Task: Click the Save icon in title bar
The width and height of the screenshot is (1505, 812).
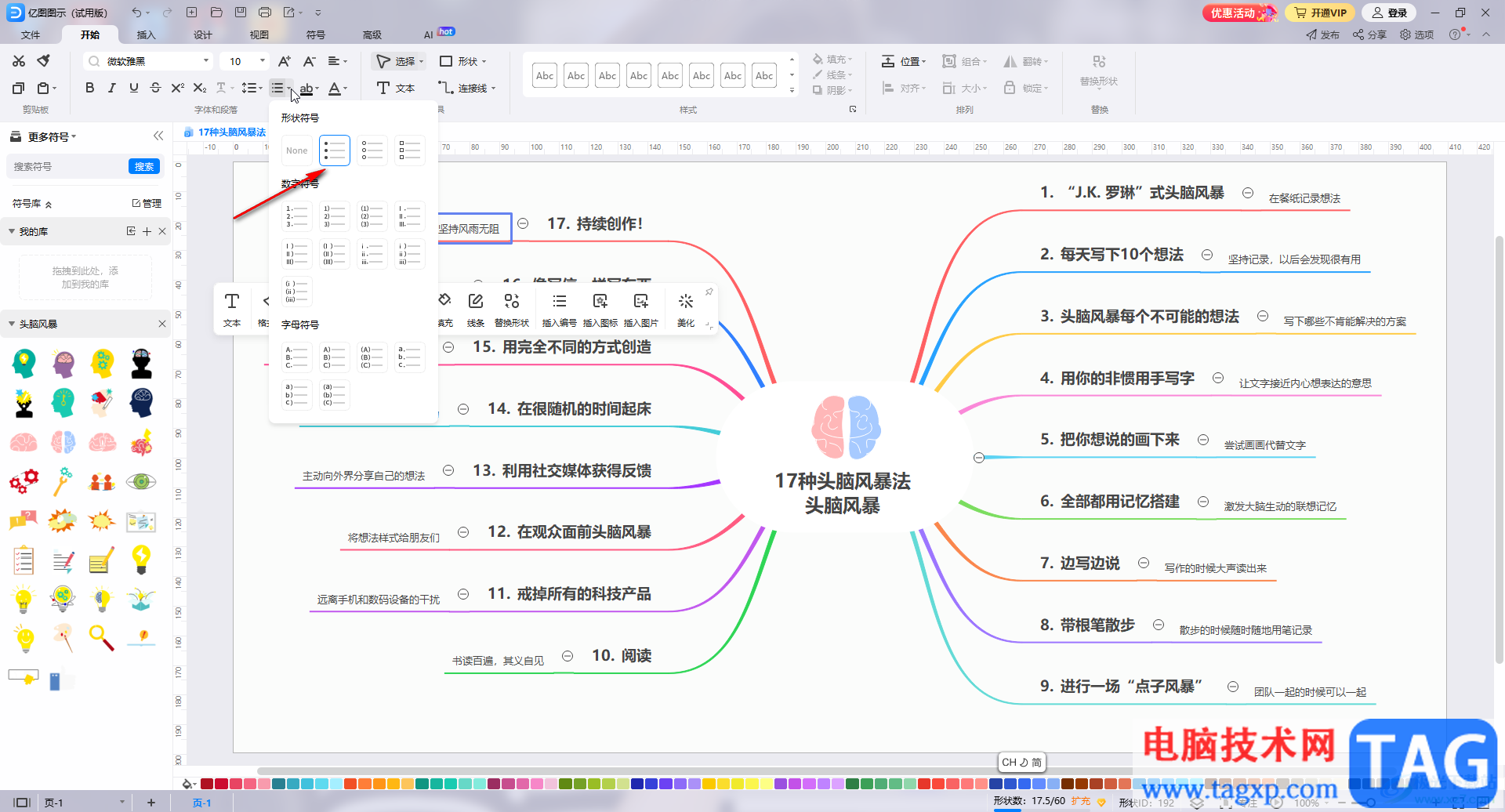Action: click(x=241, y=13)
